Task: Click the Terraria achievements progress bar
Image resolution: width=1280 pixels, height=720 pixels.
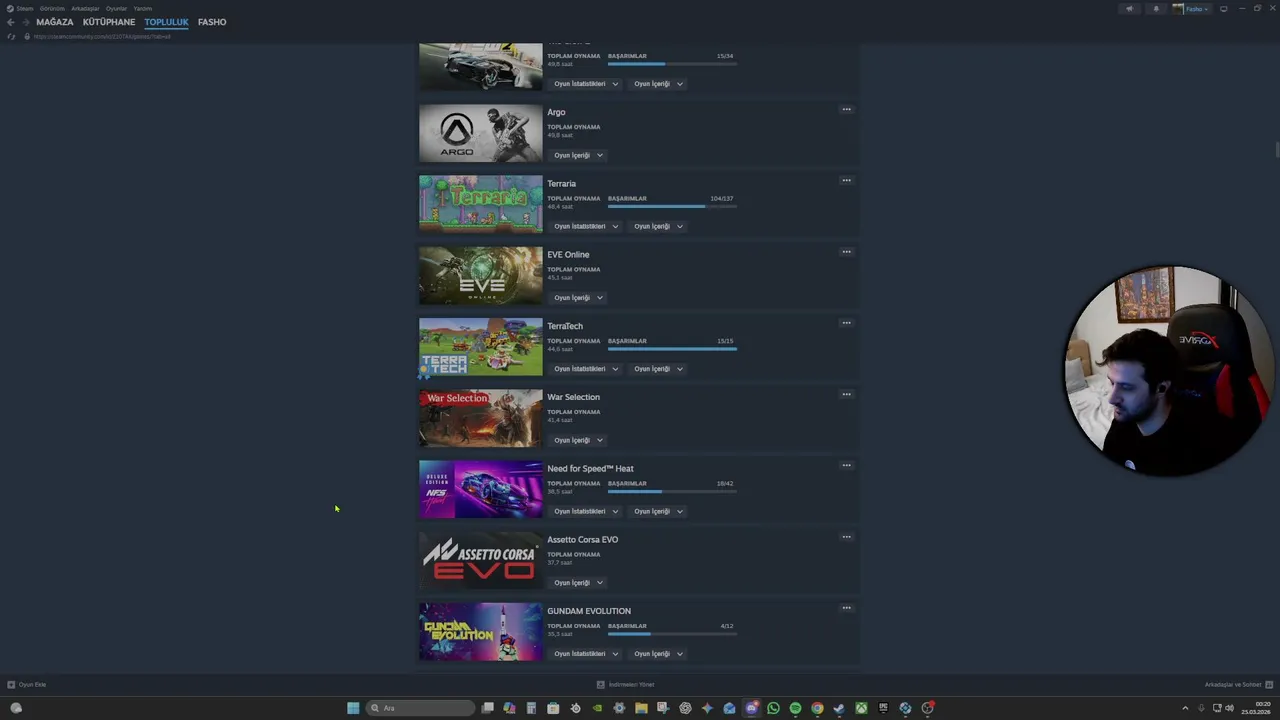Action: click(672, 207)
